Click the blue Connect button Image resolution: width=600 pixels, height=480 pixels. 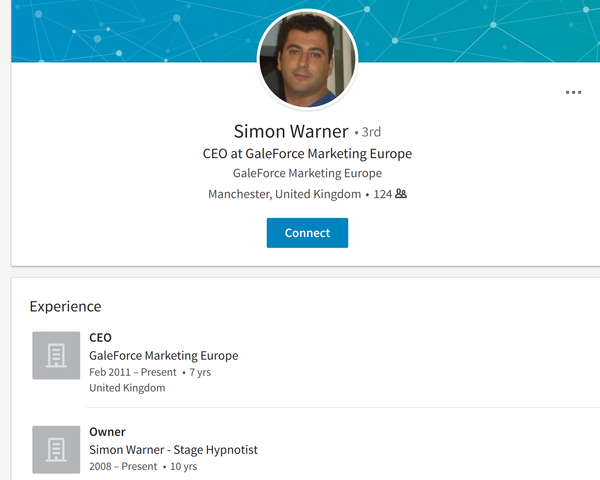click(307, 233)
